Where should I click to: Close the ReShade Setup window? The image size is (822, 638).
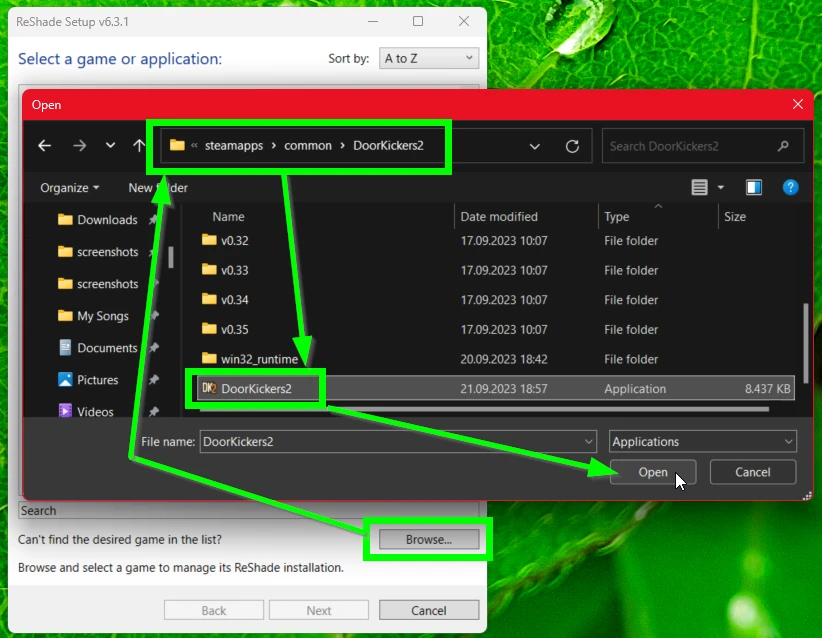464,21
